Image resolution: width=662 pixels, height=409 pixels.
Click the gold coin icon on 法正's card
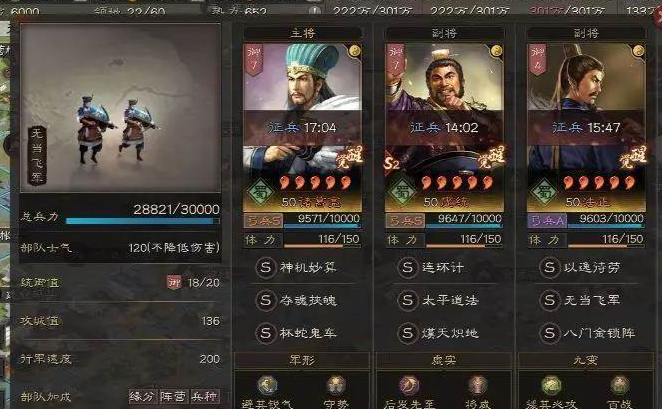(x=638, y=51)
